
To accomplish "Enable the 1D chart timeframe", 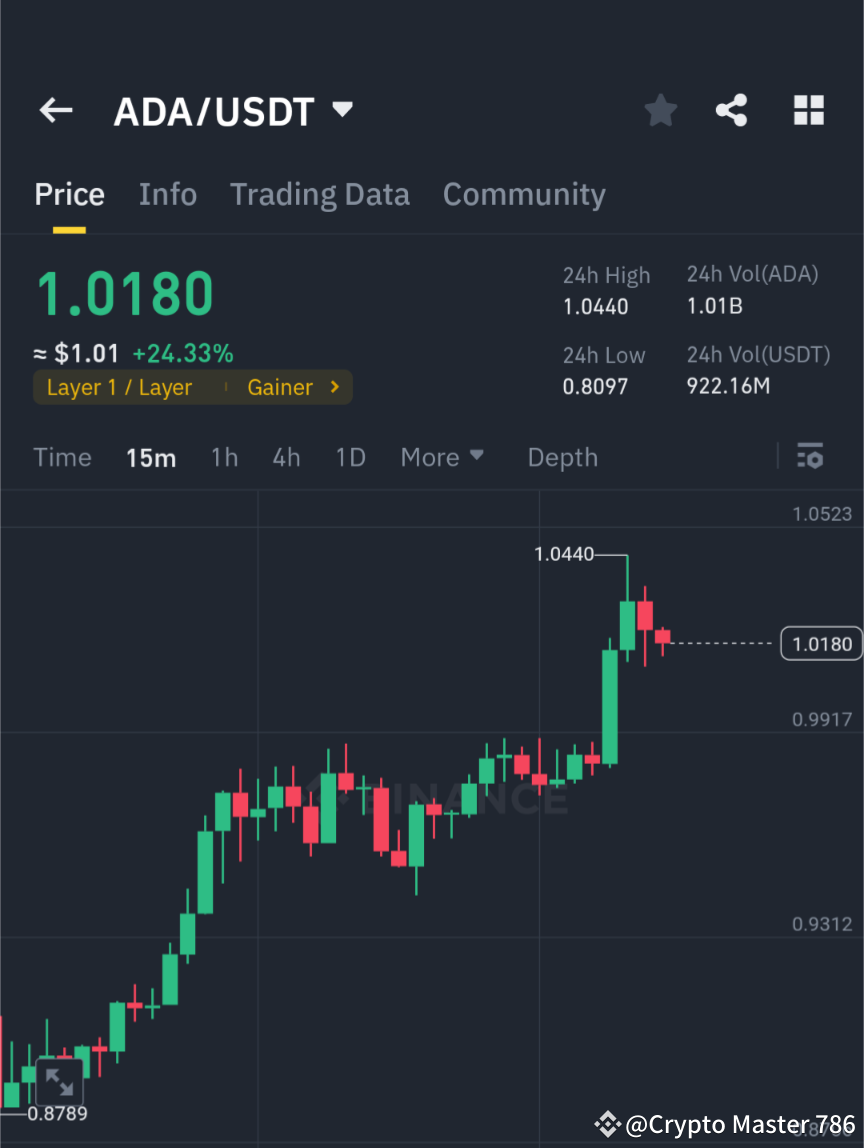I will click(x=350, y=456).
